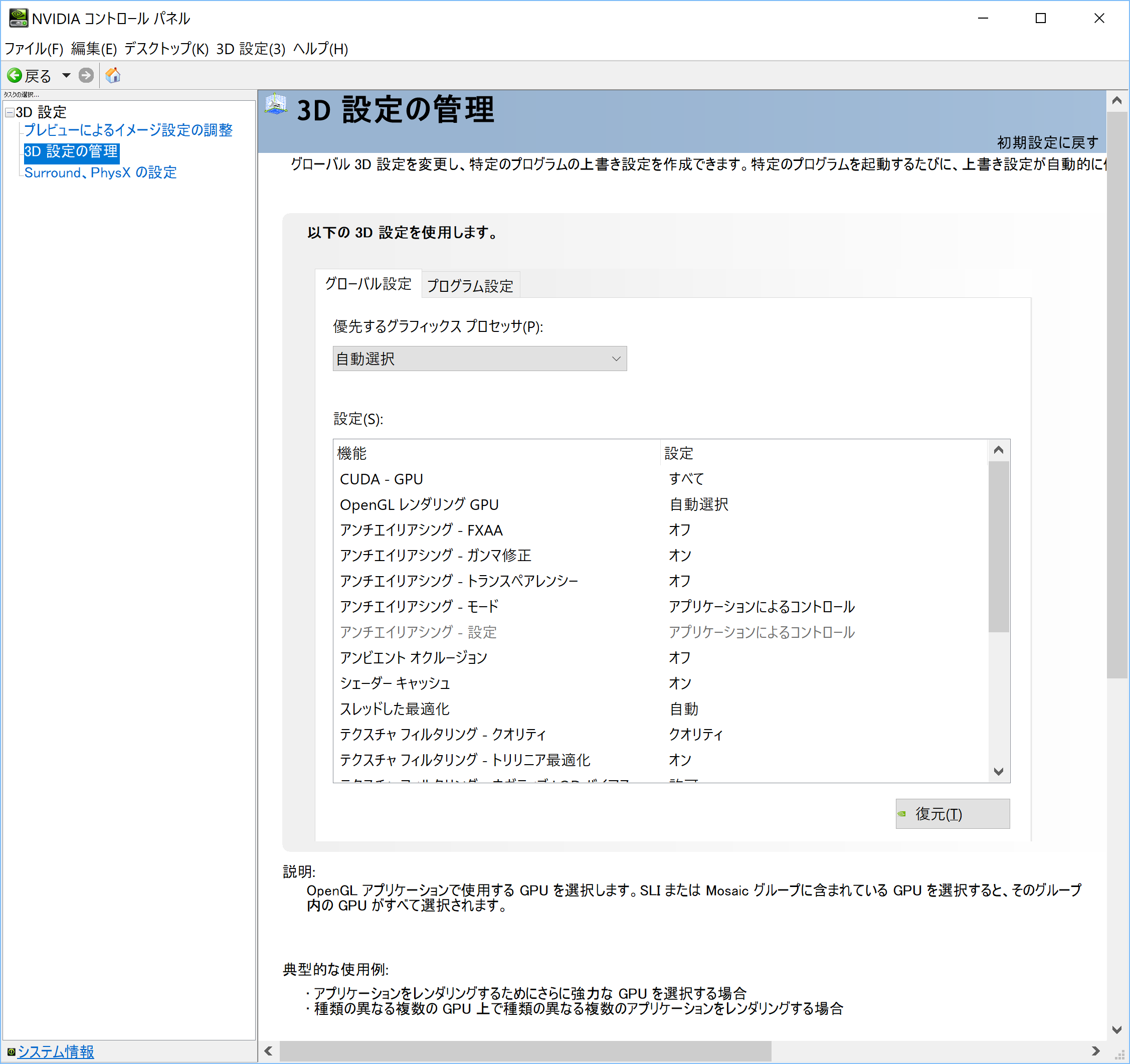Click 自動選択 value for OpenGL レンダリング GPU
The height and width of the screenshot is (1064, 1130).
coord(698,505)
